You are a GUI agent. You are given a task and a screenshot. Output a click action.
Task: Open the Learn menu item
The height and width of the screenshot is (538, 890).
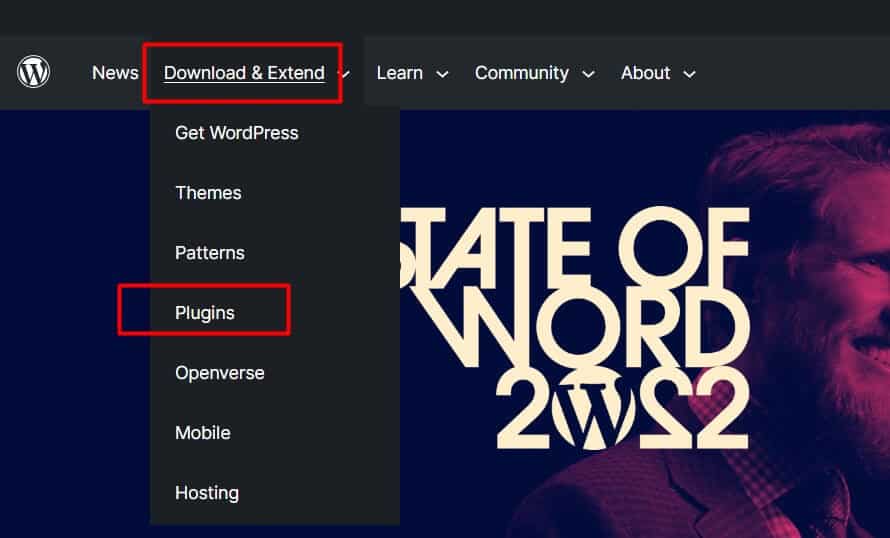coord(400,73)
